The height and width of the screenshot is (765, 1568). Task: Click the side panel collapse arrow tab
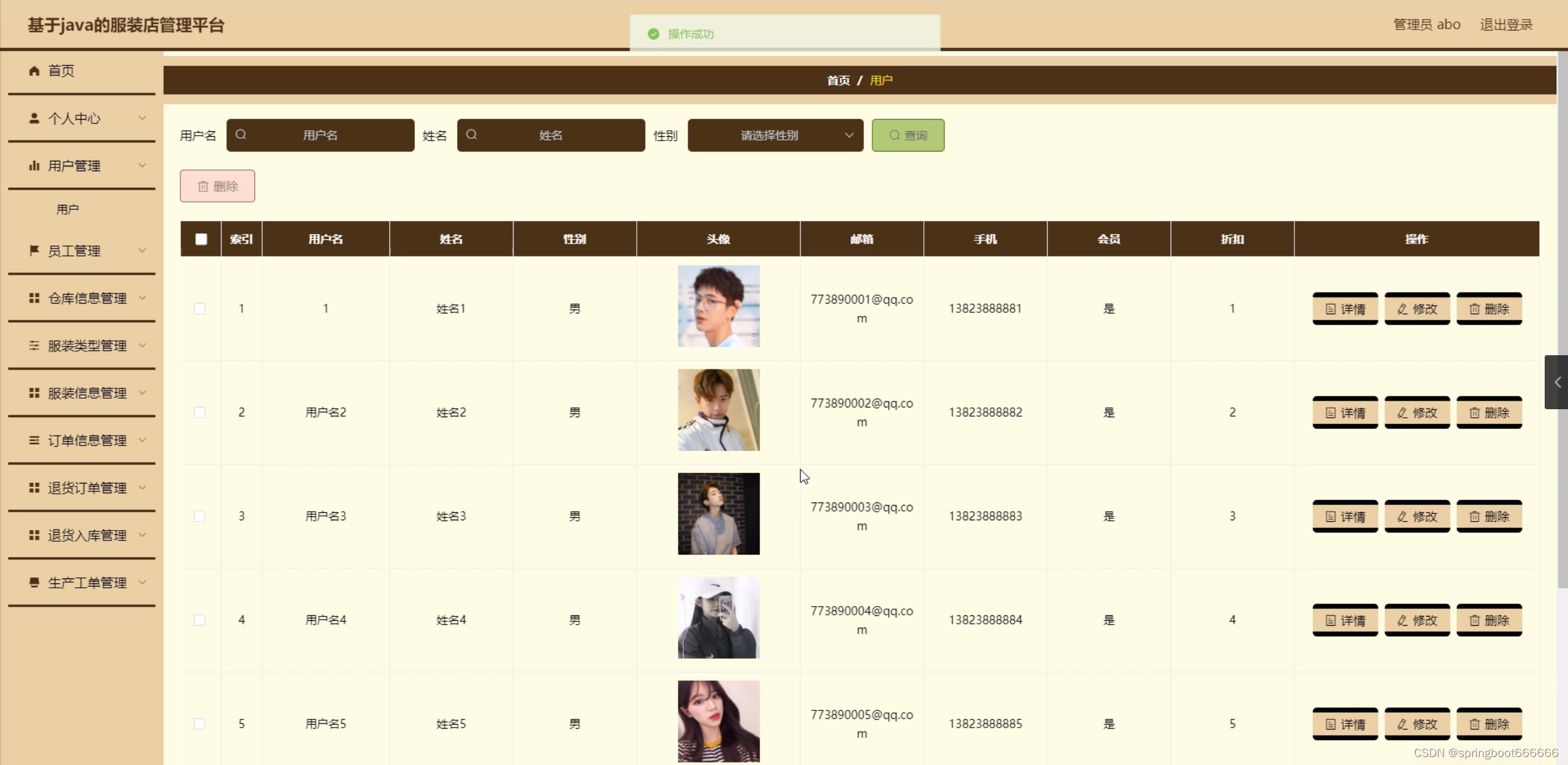pyautogui.click(x=1556, y=382)
